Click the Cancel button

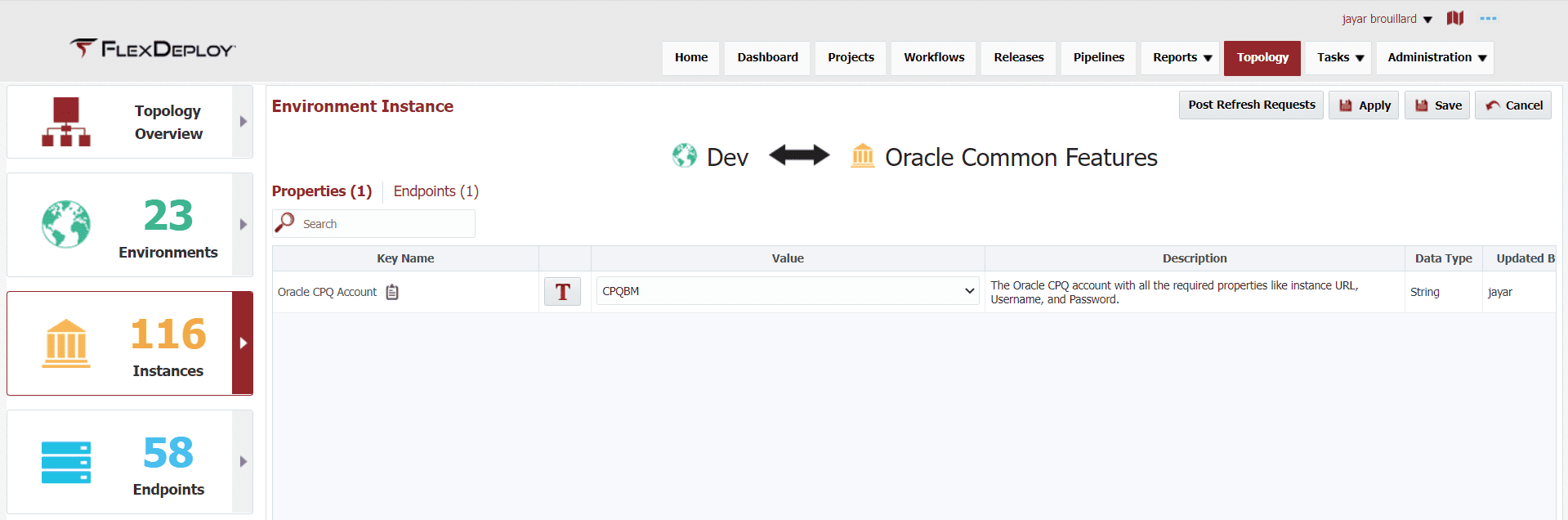(x=1513, y=105)
